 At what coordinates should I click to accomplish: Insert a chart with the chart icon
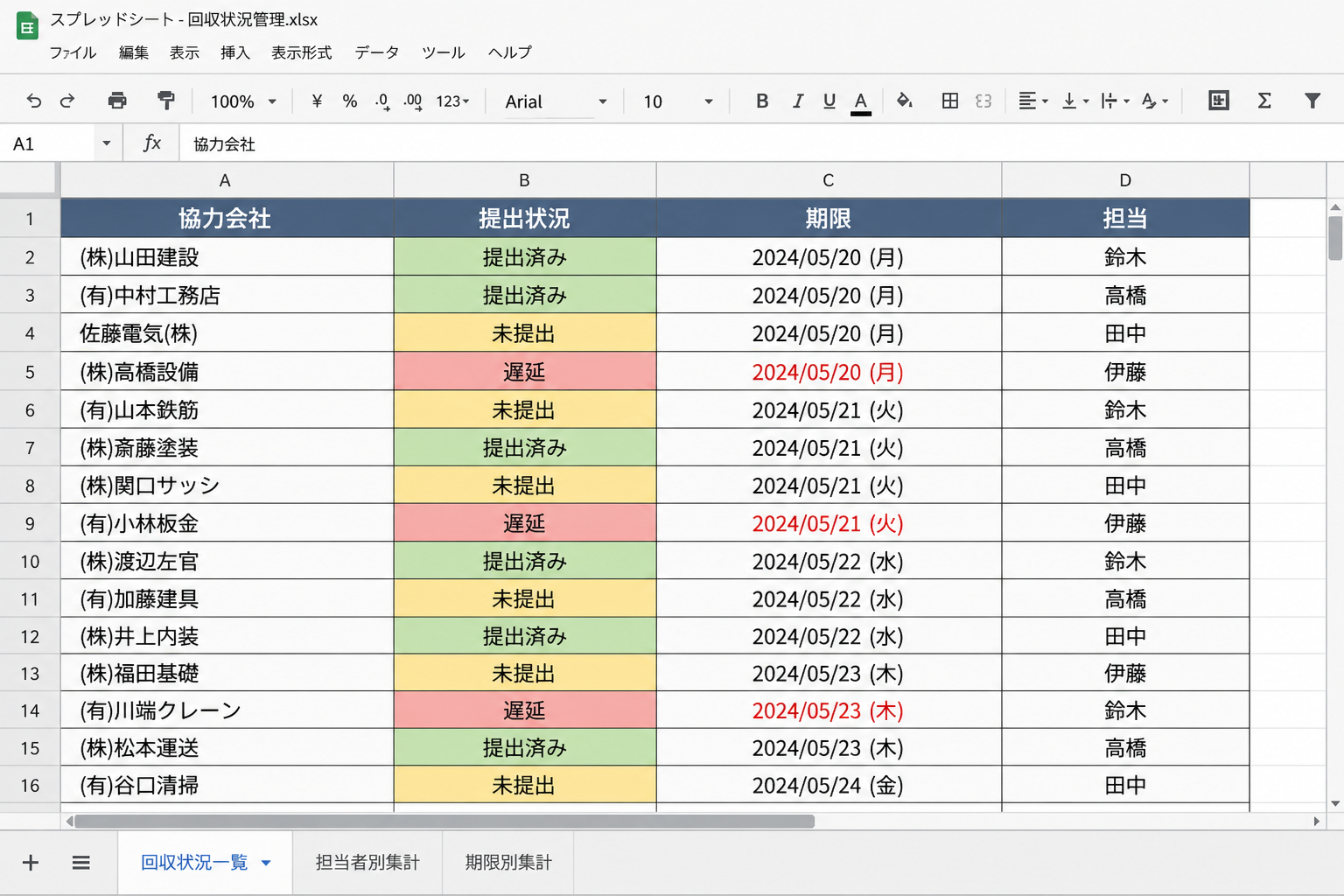(x=1219, y=101)
